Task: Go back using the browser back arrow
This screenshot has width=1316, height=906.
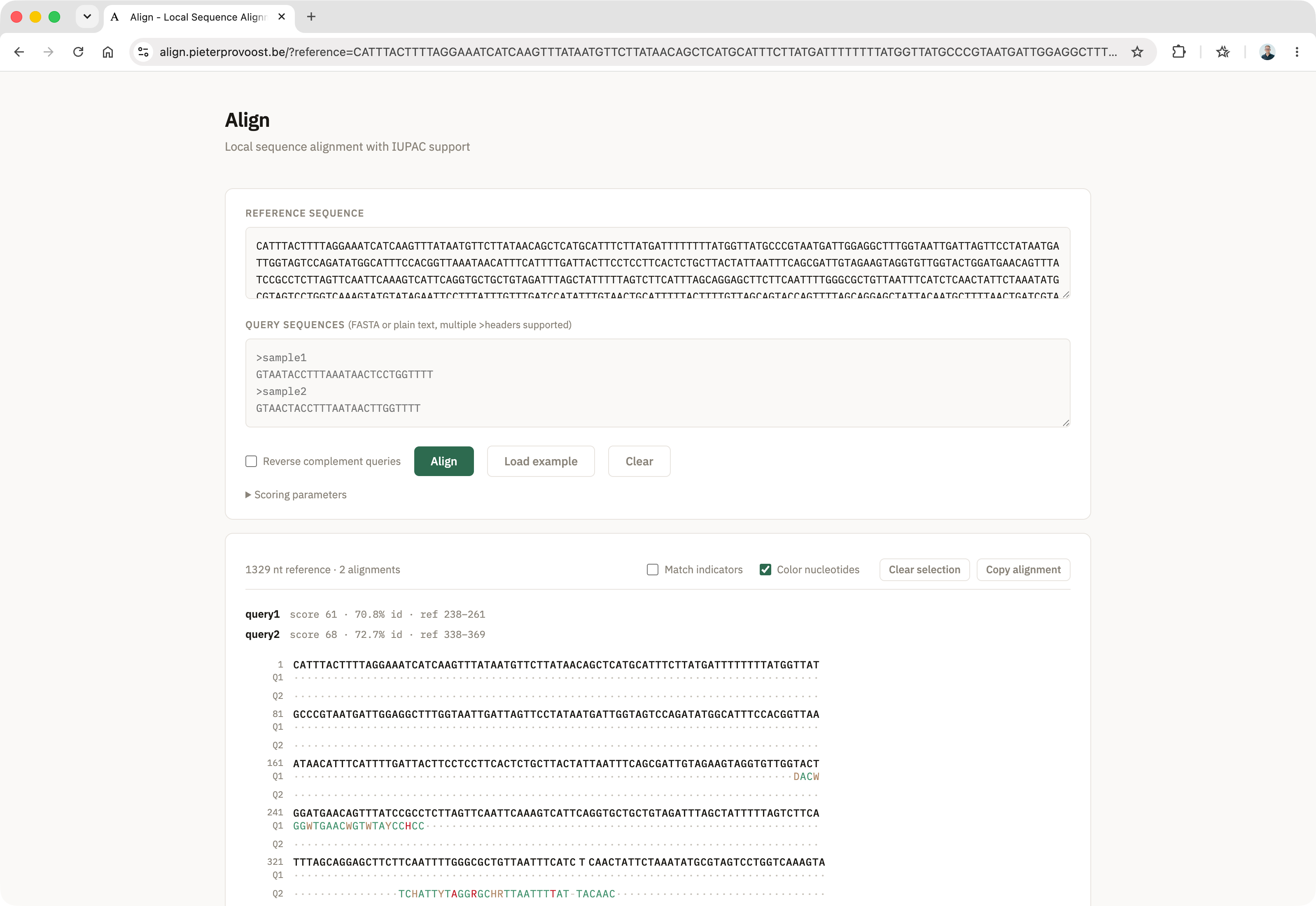Action: click(x=19, y=51)
